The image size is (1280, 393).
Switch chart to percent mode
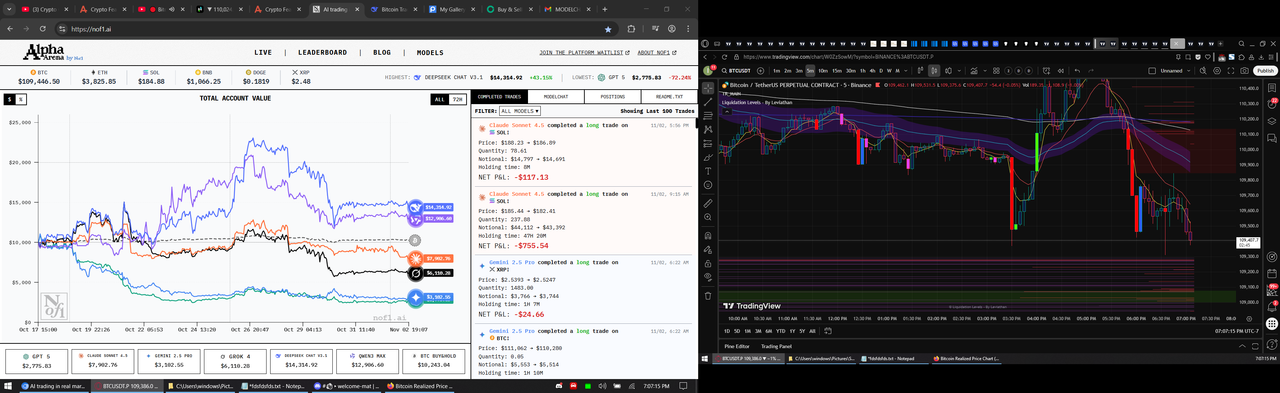pyautogui.click(x=20, y=99)
